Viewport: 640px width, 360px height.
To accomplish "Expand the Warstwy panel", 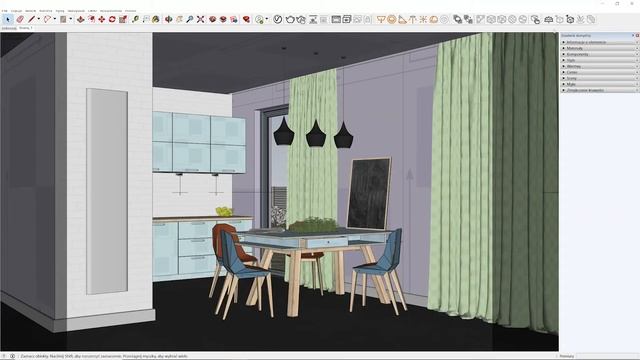I will 599,66.
